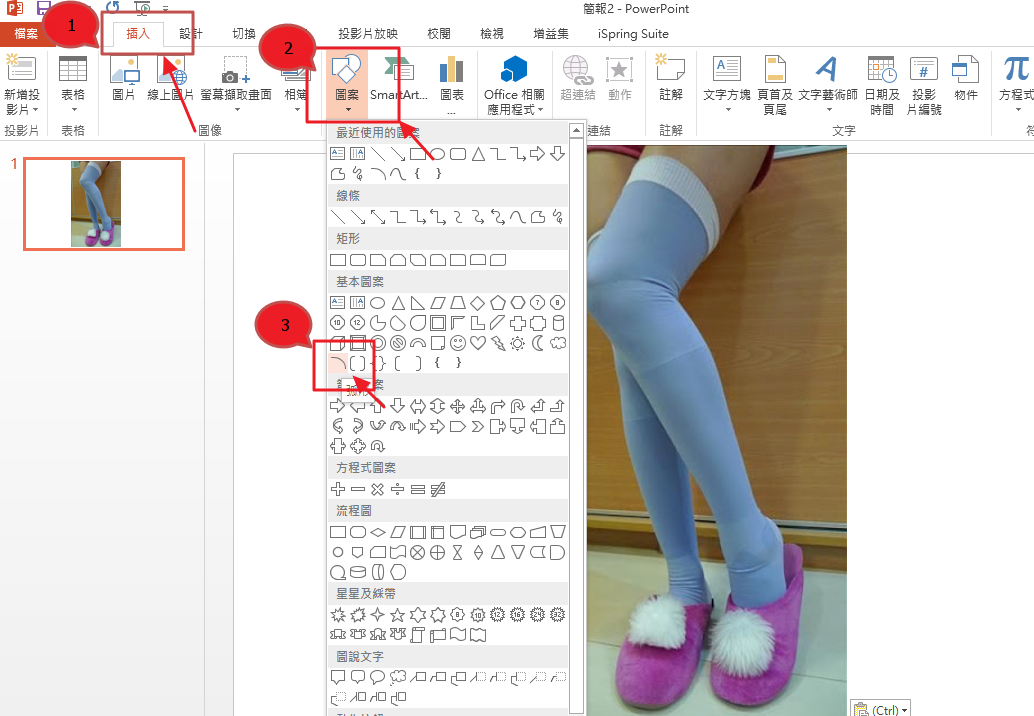
Task: Pick the no-symbol prohibition shape
Action: tap(397, 343)
